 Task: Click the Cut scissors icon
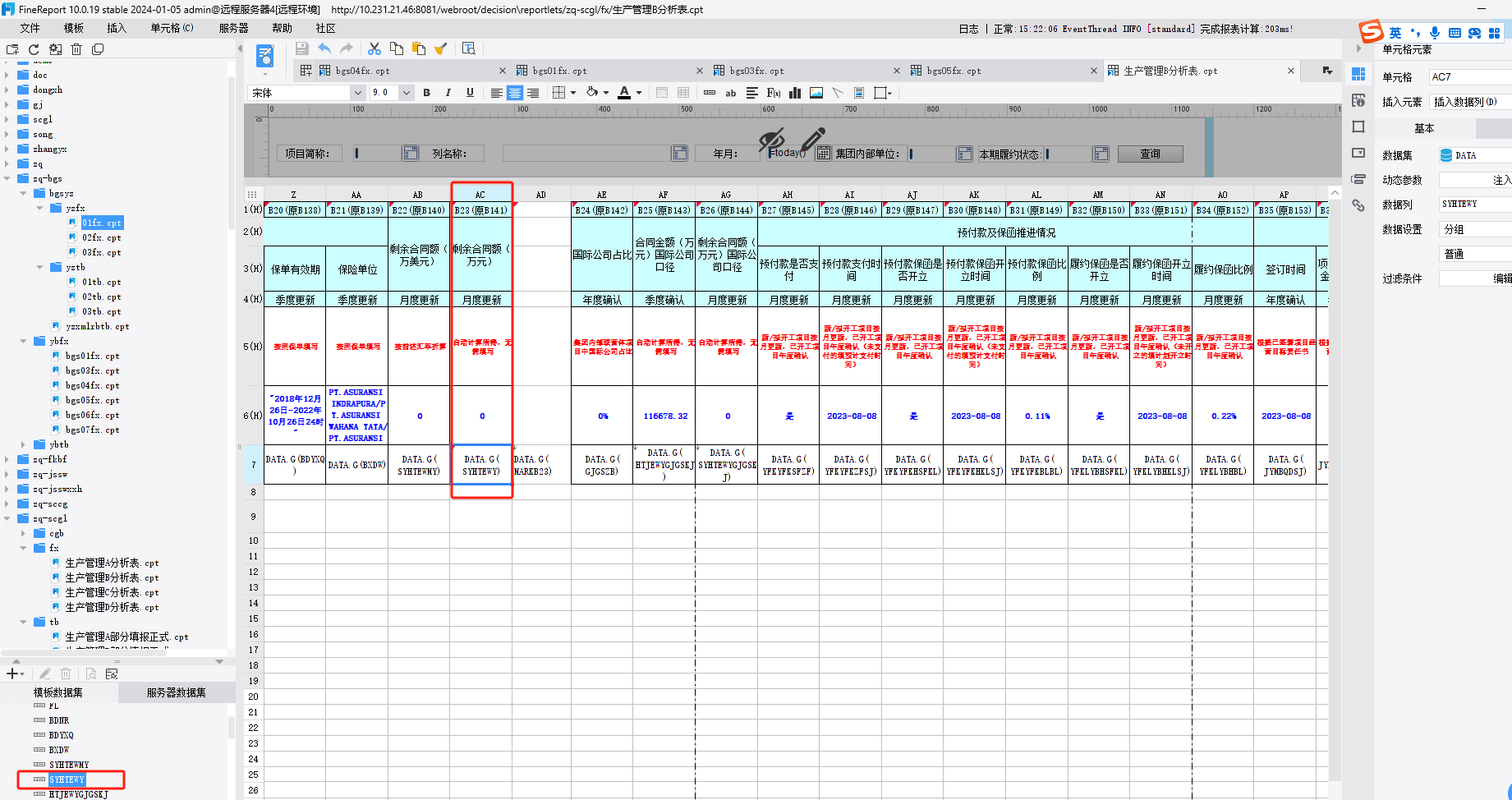tap(375, 49)
